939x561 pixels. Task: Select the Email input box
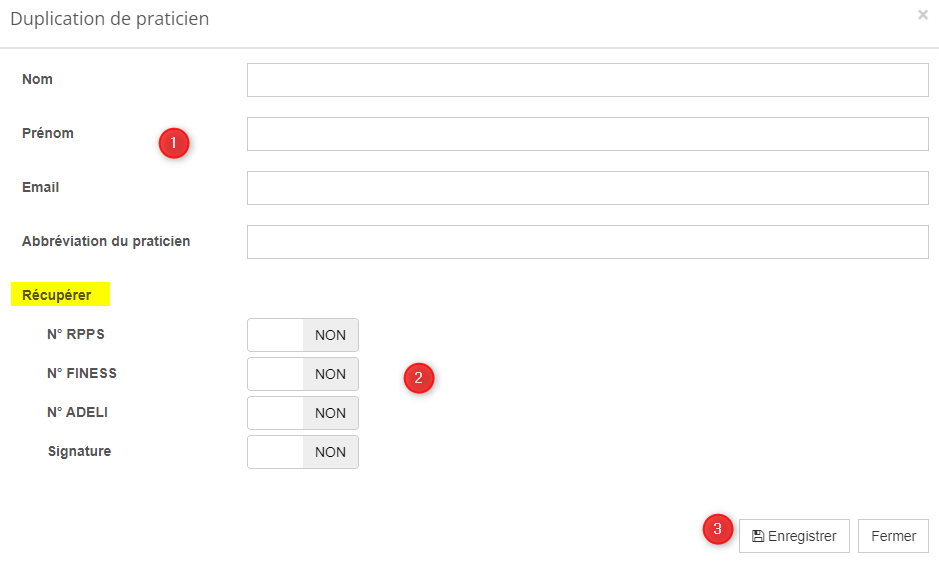[x=587, y=188]
